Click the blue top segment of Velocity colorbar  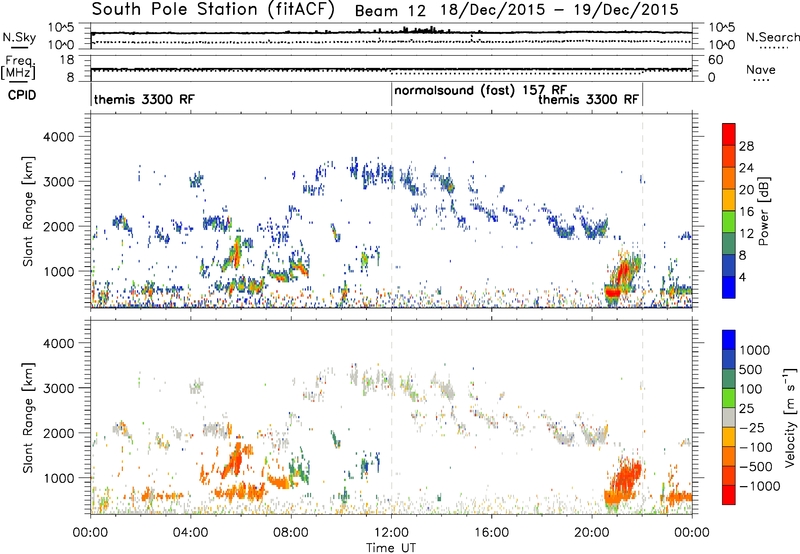tap(729, 340)
